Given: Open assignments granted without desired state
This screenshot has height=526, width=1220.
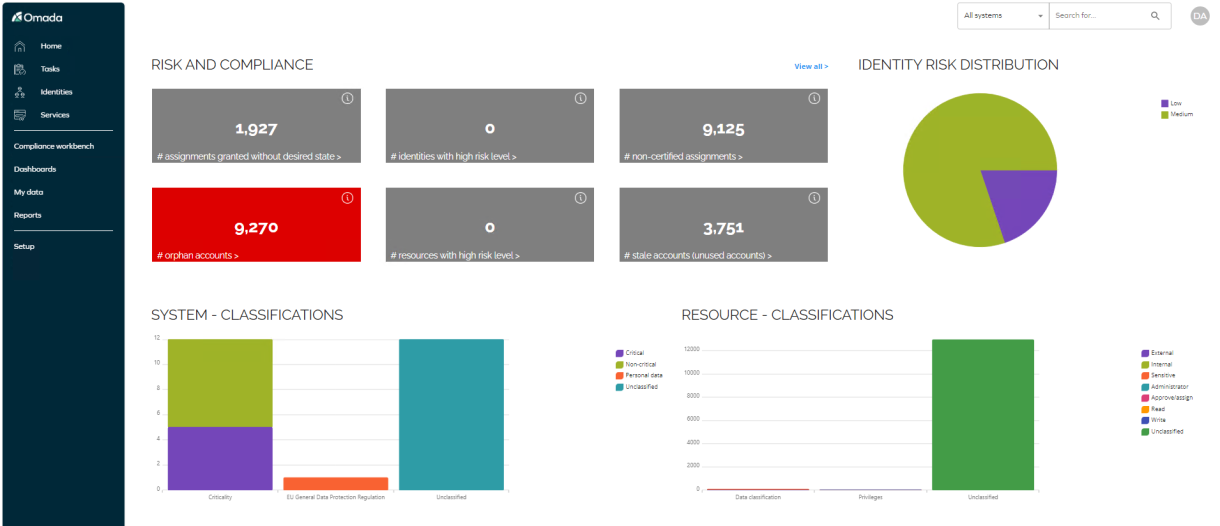Looking at the screenshot, I should [249, 157].
